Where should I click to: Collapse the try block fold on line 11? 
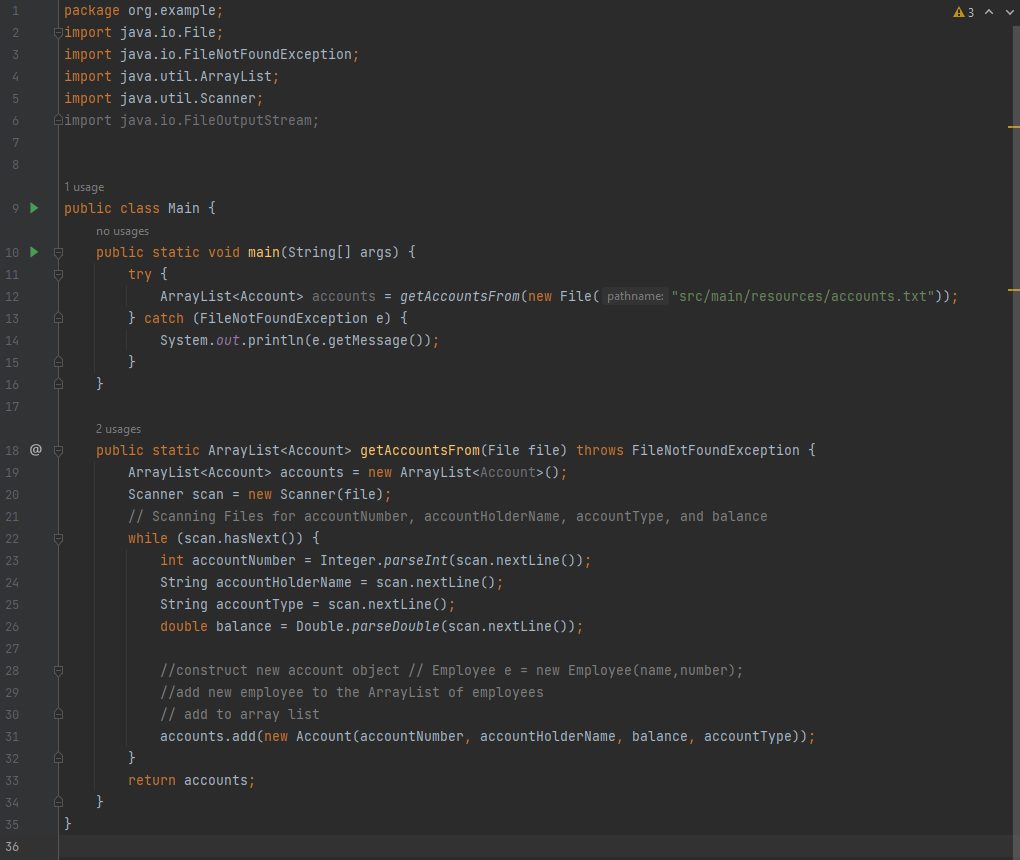pyautogui.click(x=57, y=274)
